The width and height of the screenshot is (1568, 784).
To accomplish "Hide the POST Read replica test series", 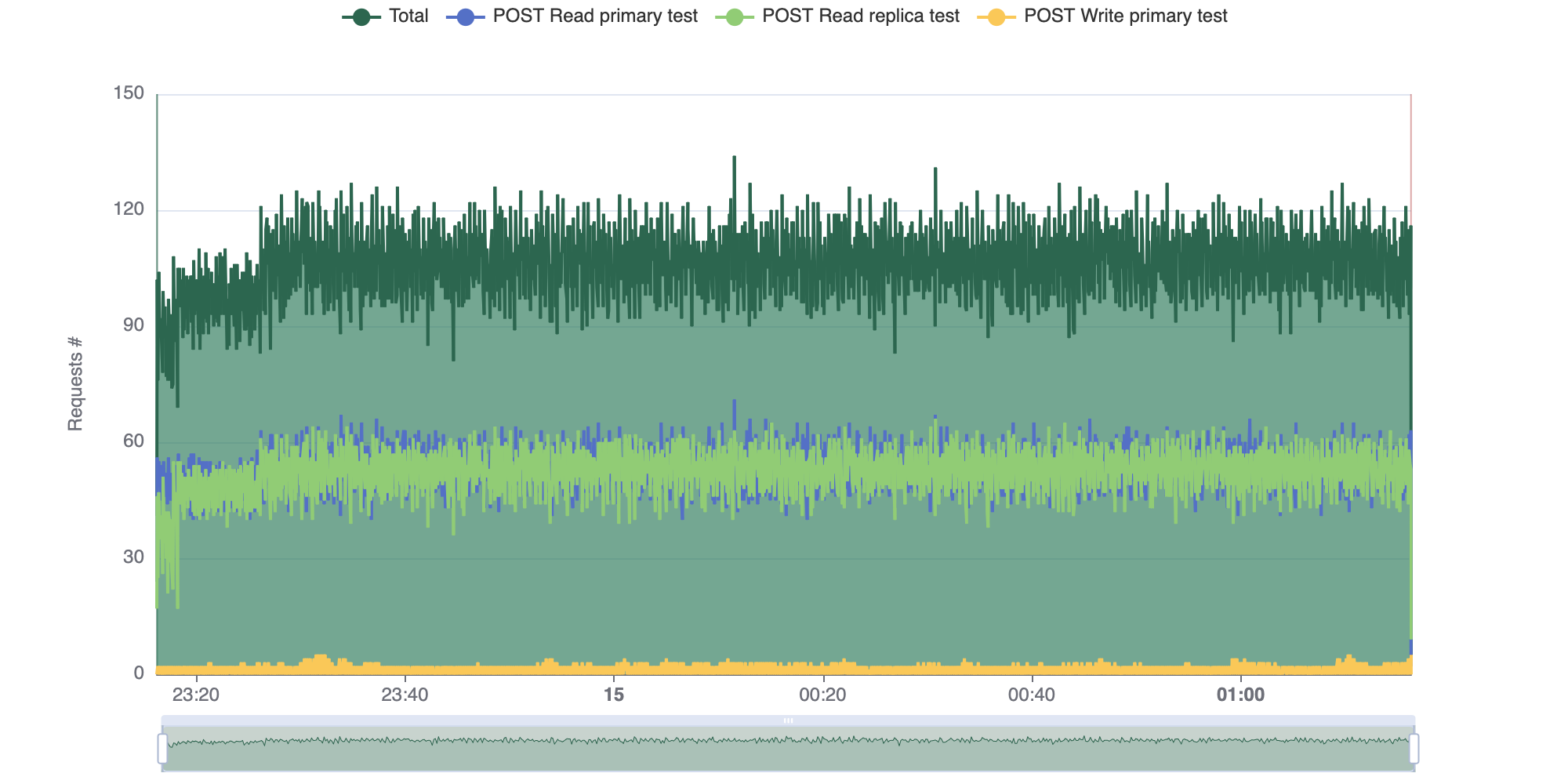I will (x=860, y=15).
